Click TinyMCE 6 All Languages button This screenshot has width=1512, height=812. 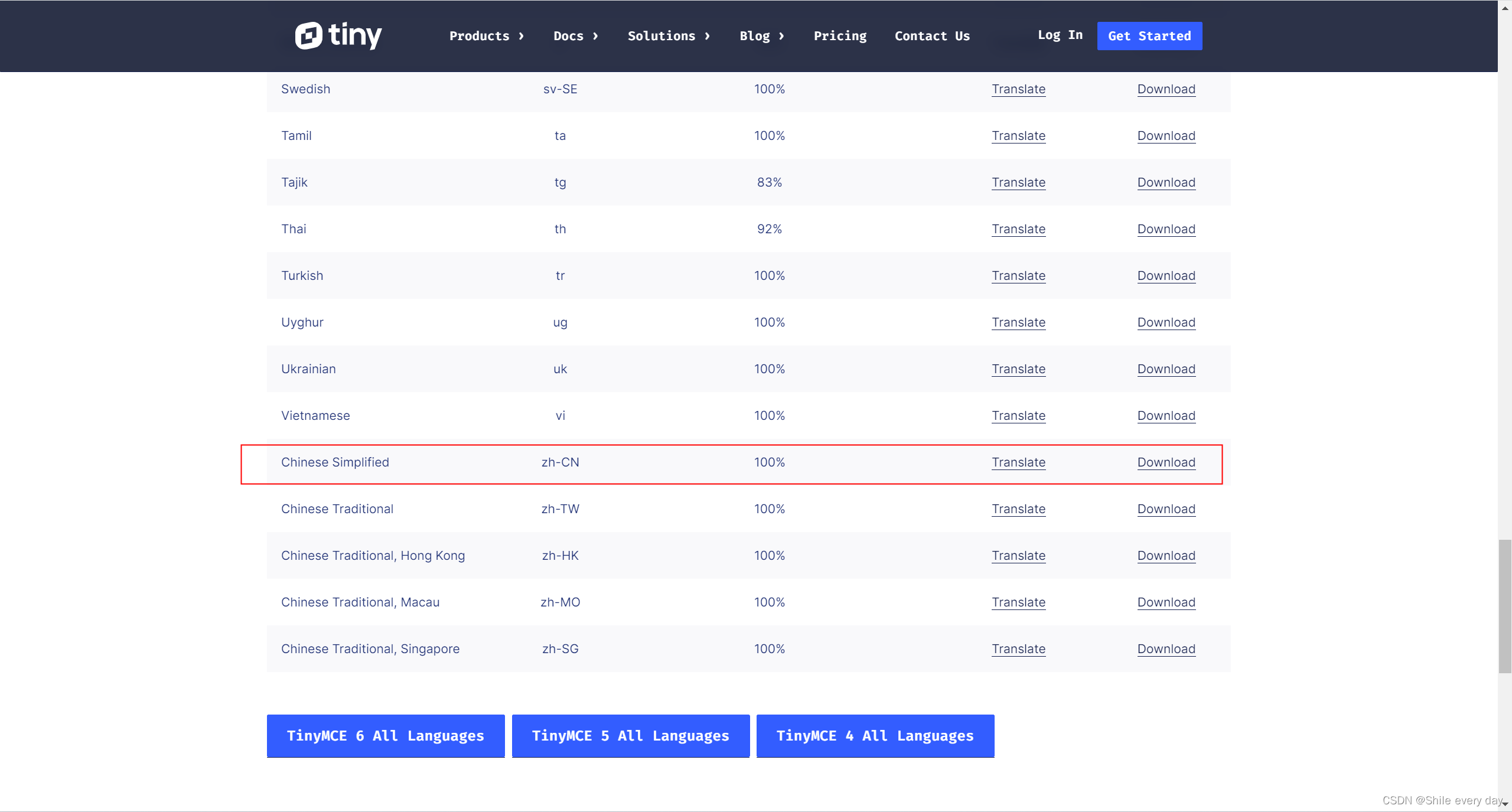click(385, 735)
